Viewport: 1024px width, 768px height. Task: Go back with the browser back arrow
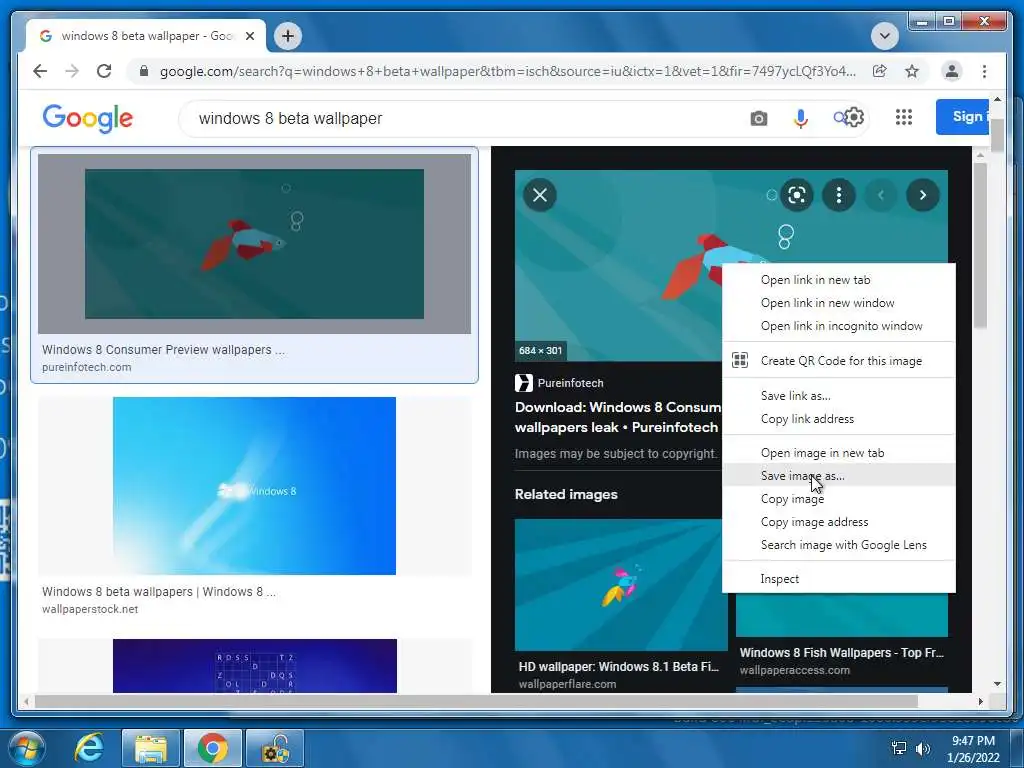pyautogui.click(x=40, y=71)
